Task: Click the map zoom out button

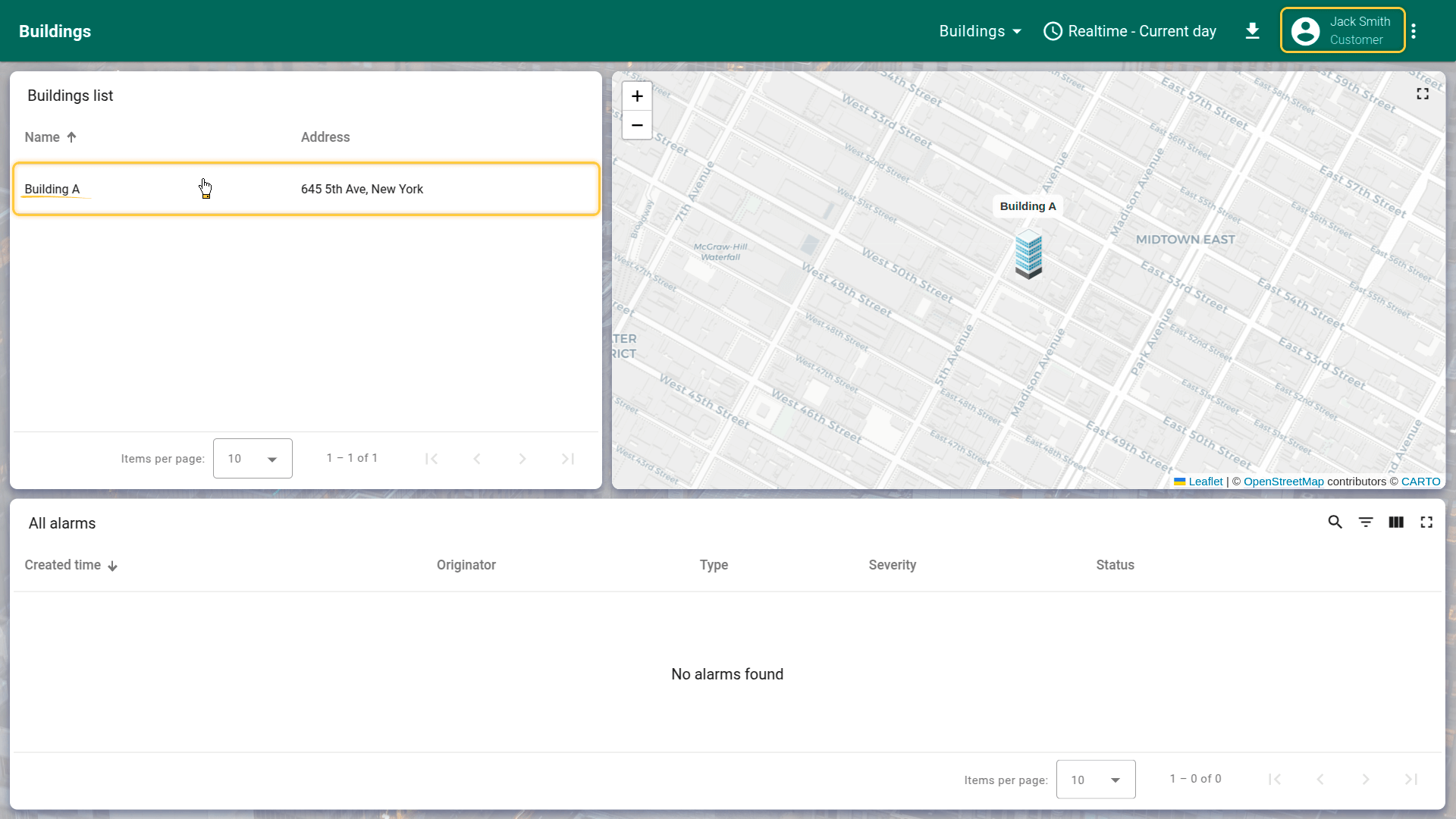Action: pyautogui.click(x=637, y=125)
